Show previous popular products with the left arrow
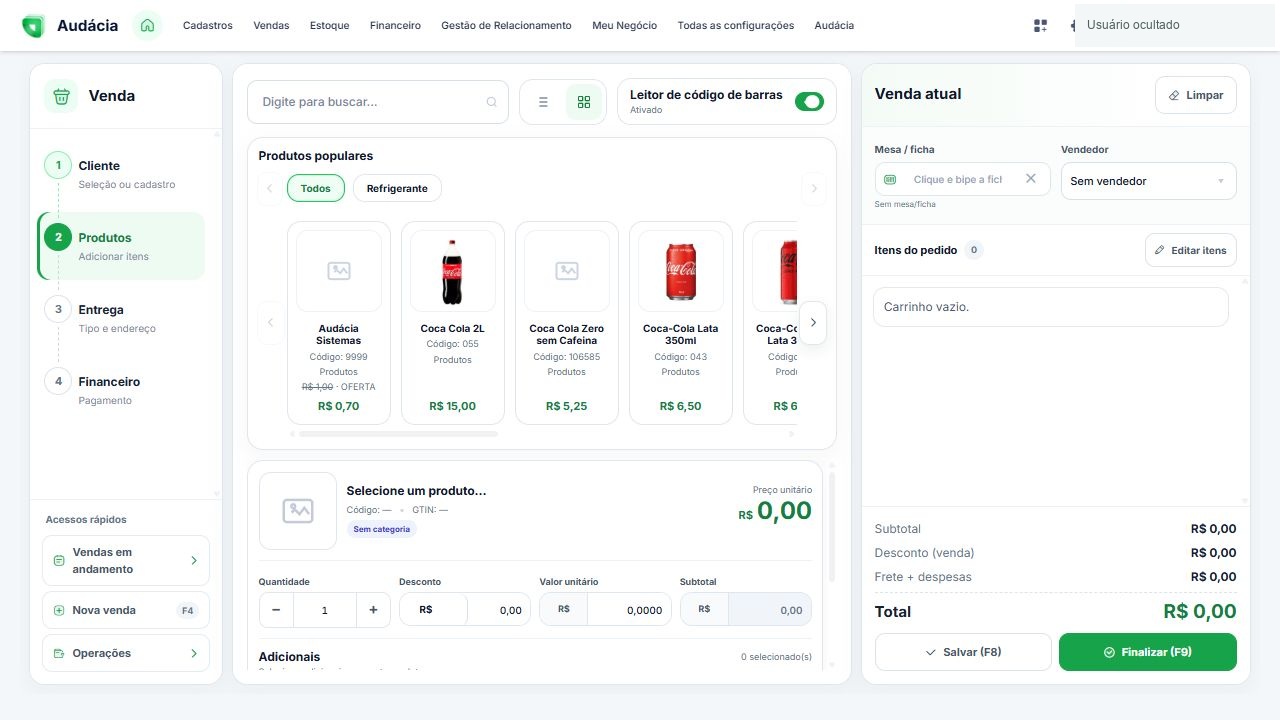 269,323
